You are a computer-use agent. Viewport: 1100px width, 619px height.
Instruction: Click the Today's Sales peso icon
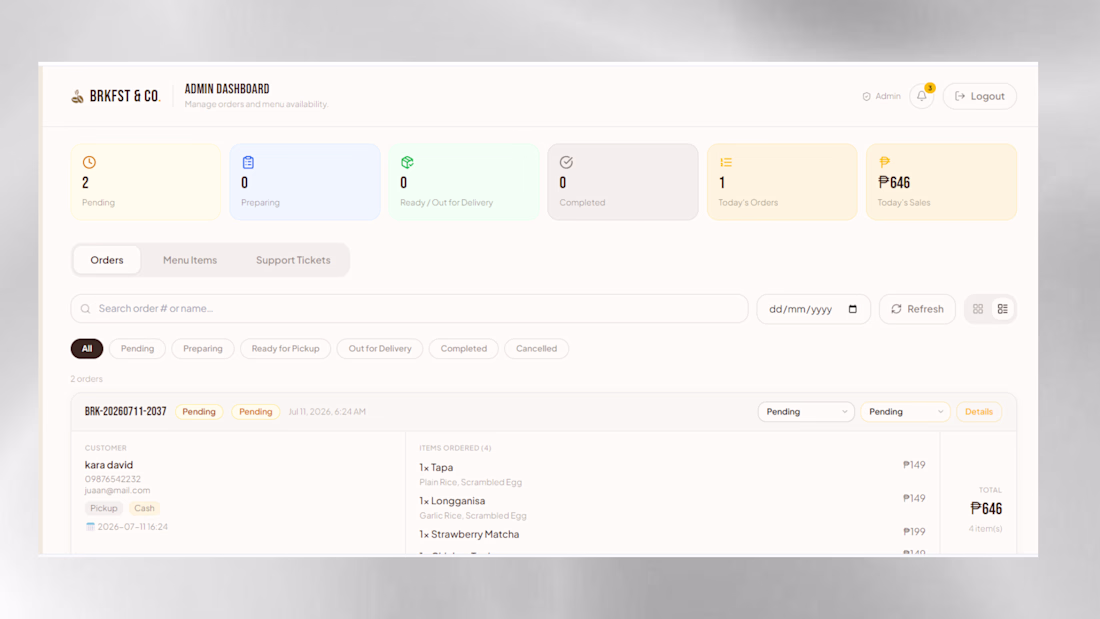(885, 162)
